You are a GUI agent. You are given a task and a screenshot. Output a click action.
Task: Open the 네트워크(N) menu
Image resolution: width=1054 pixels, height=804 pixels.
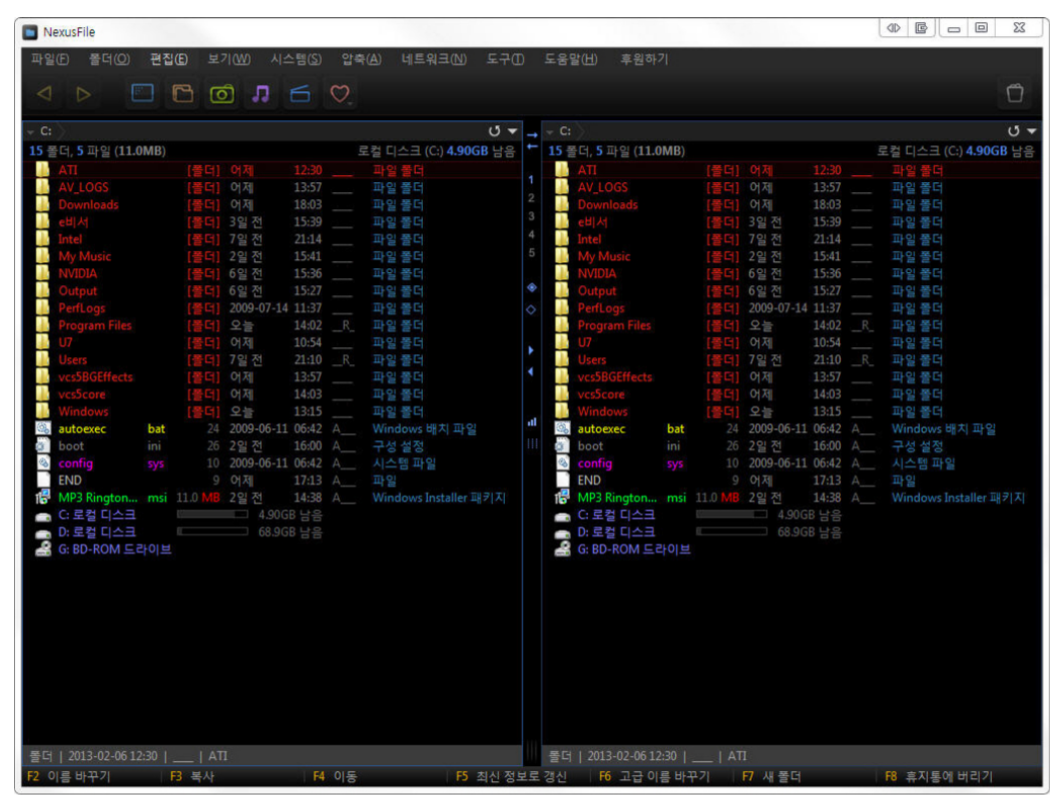click(x=434, y=59)
